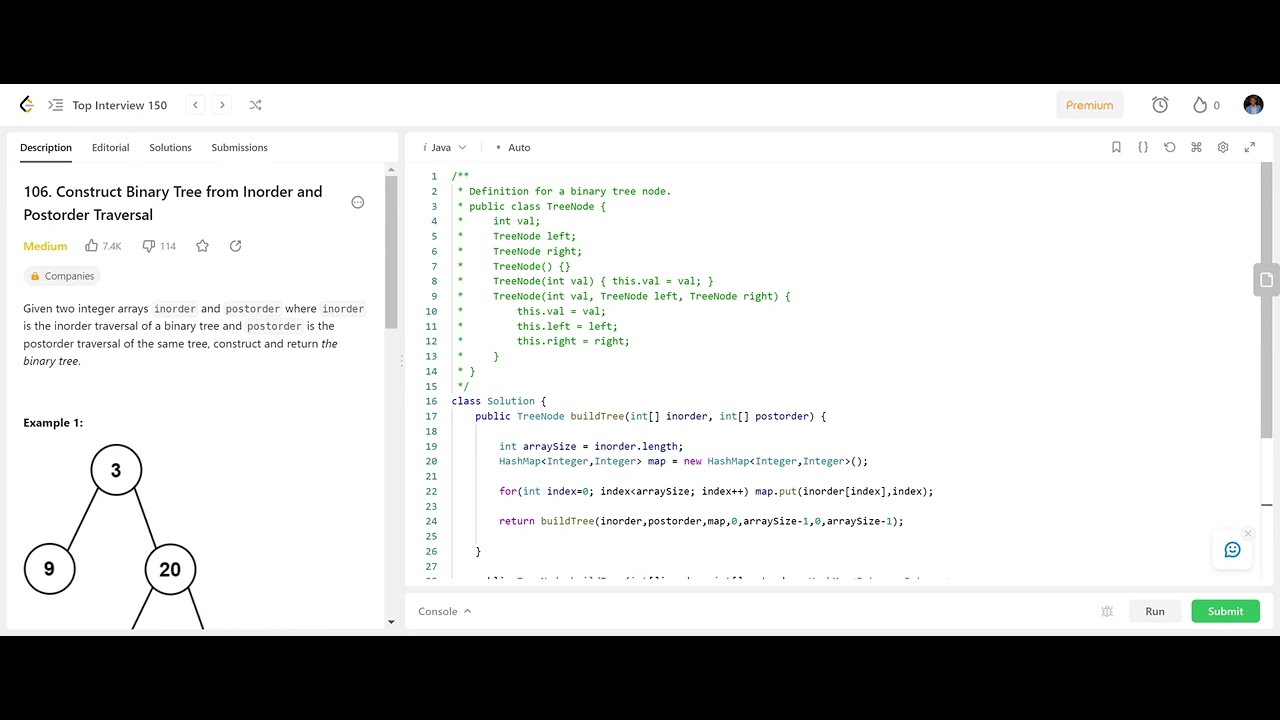Screen dimensions: 1280x720
Task: Expand editor to fullscreen
Action: pos(1249,147)
